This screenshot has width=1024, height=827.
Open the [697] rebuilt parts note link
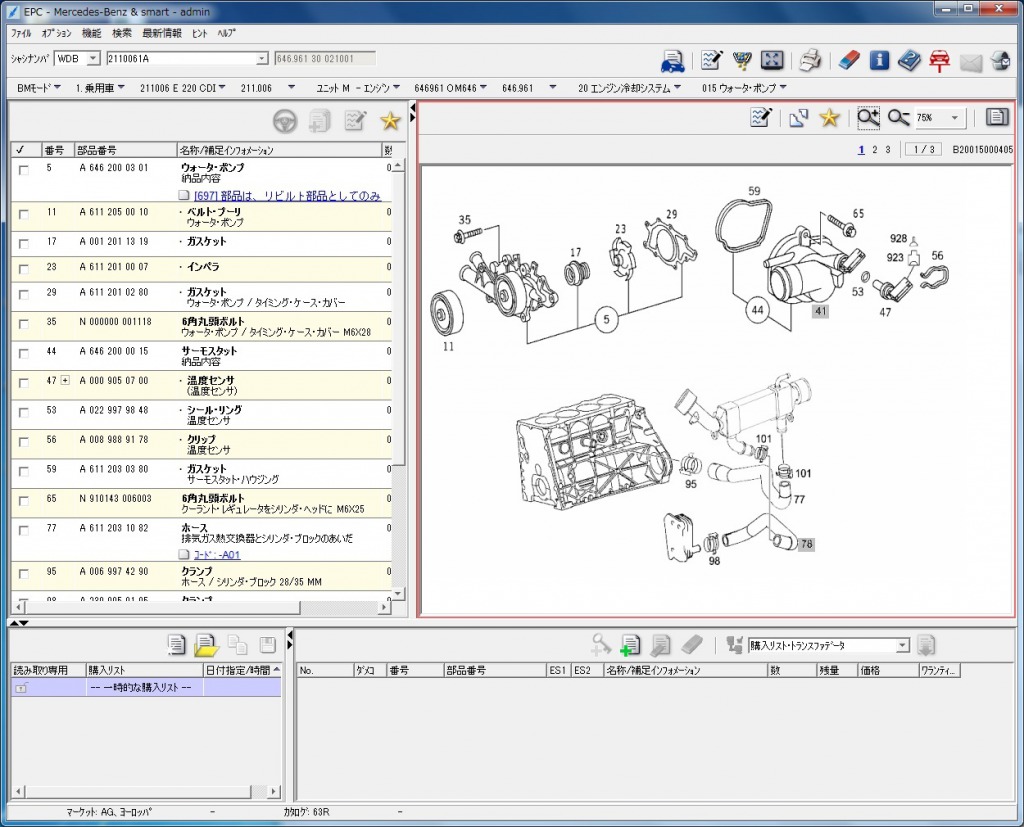pyautogui.click(x=287, y=195)
